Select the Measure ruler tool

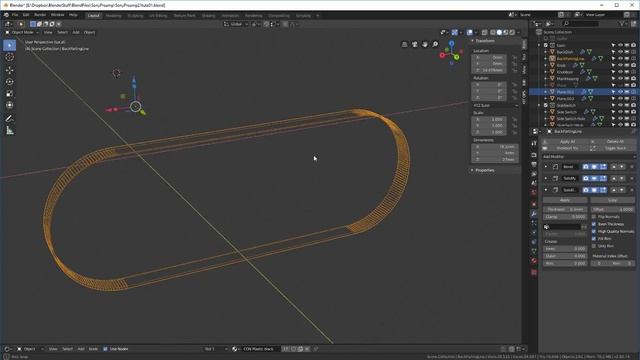coord(9,131)
